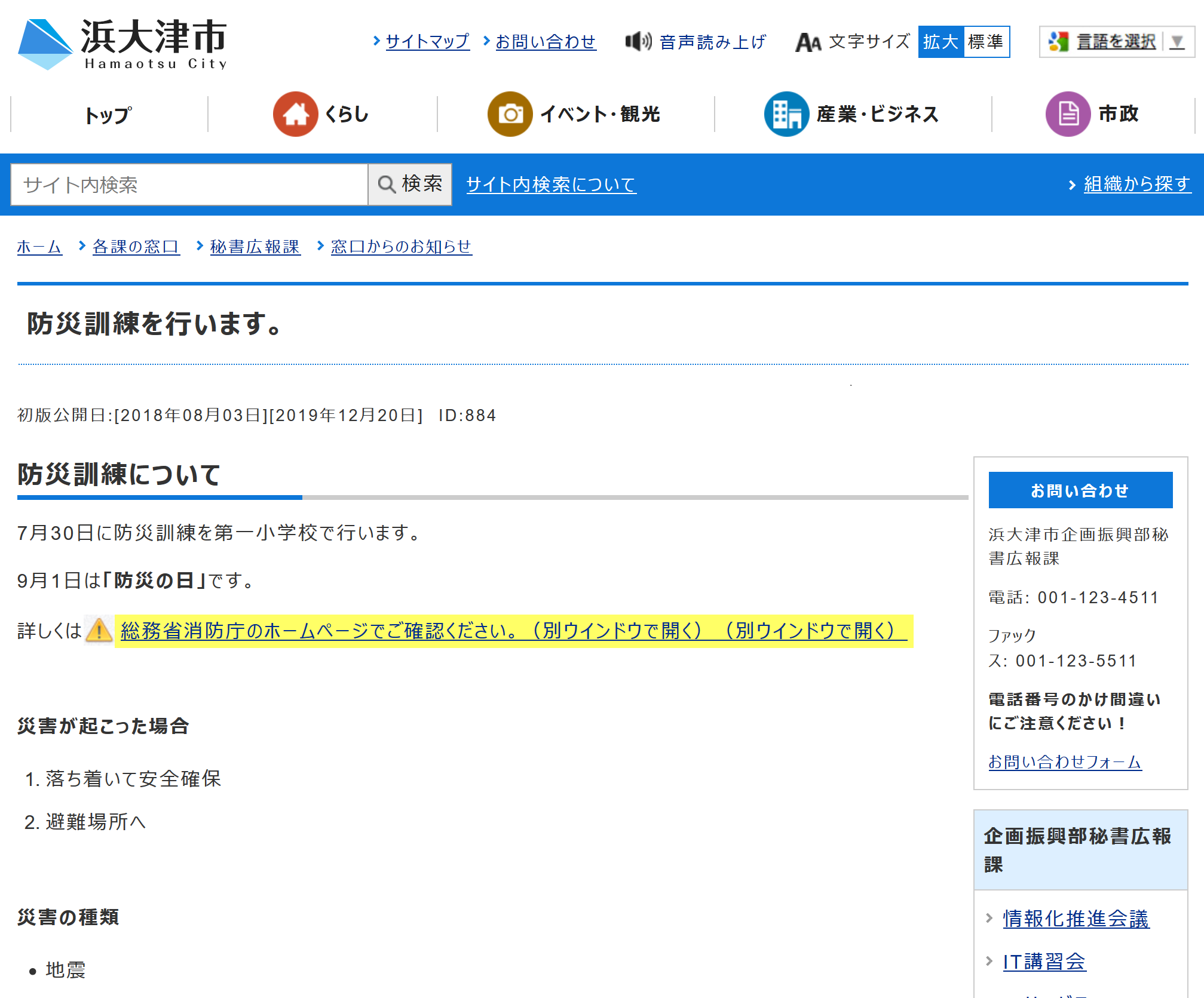
Task: Open the 総務省消防庁のホームページ link
Action: [513, 631]
